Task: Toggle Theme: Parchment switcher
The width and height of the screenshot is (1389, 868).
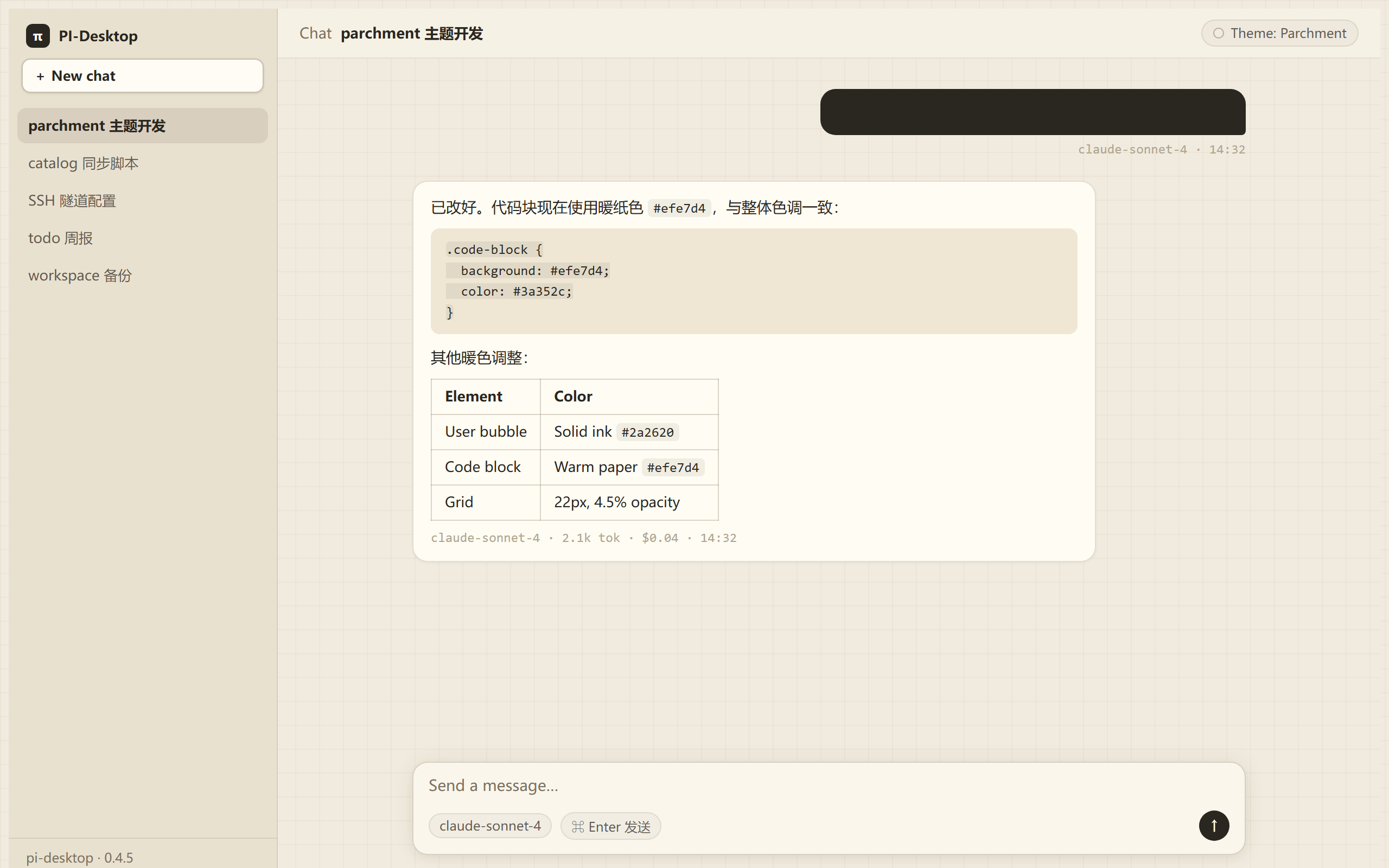Action: [x=1279, y=33]
